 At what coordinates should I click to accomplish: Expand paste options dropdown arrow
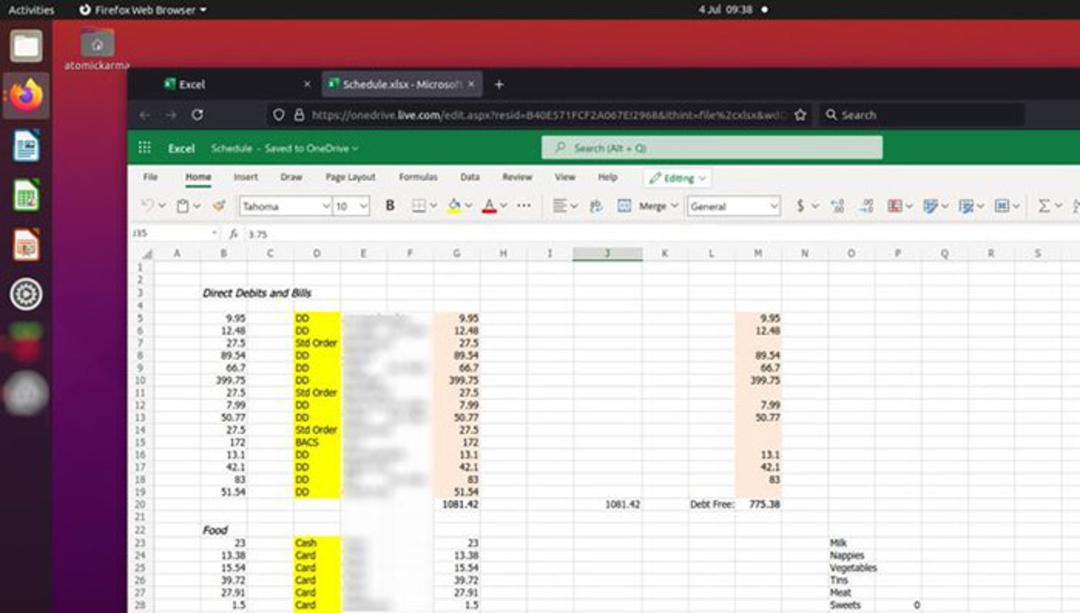point(197,205)
